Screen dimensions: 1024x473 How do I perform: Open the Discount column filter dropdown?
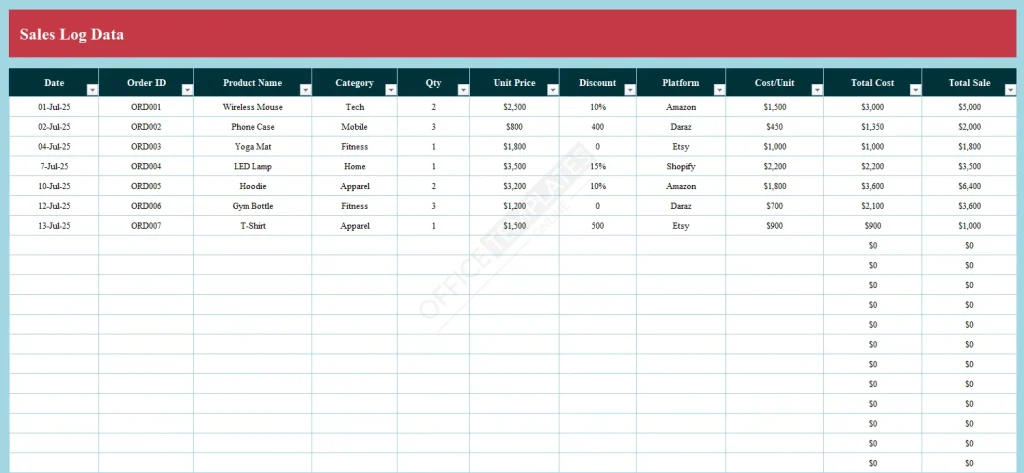point(630,90)
